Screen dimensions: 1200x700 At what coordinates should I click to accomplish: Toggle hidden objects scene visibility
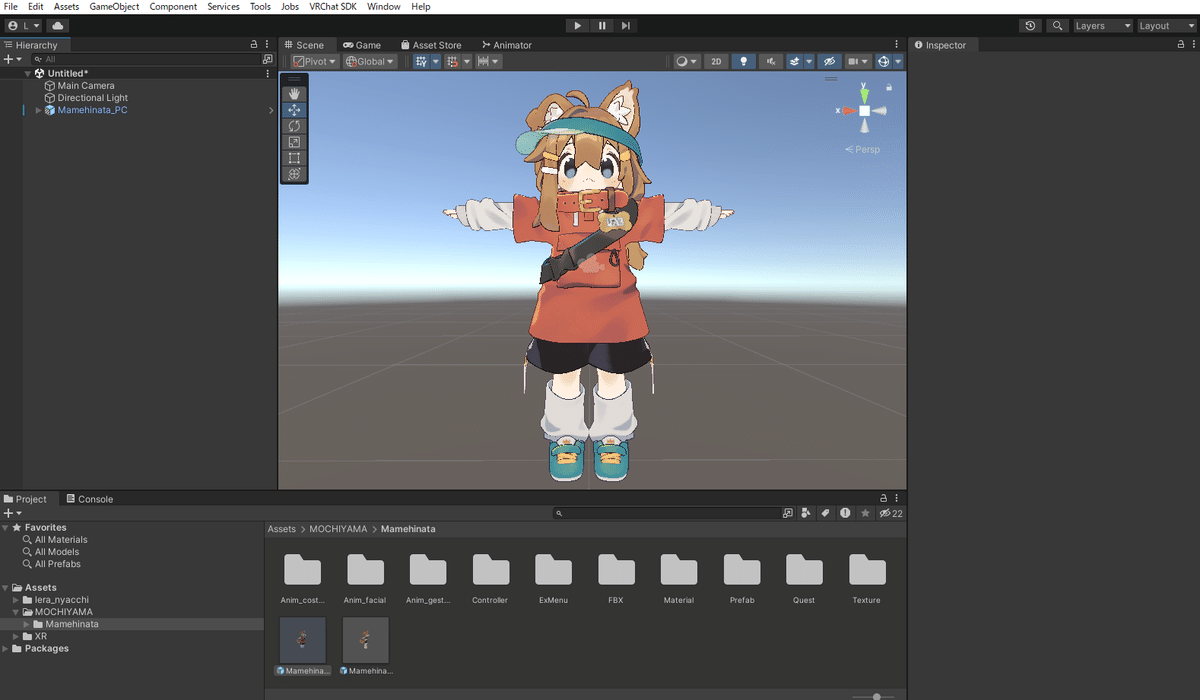828,61
